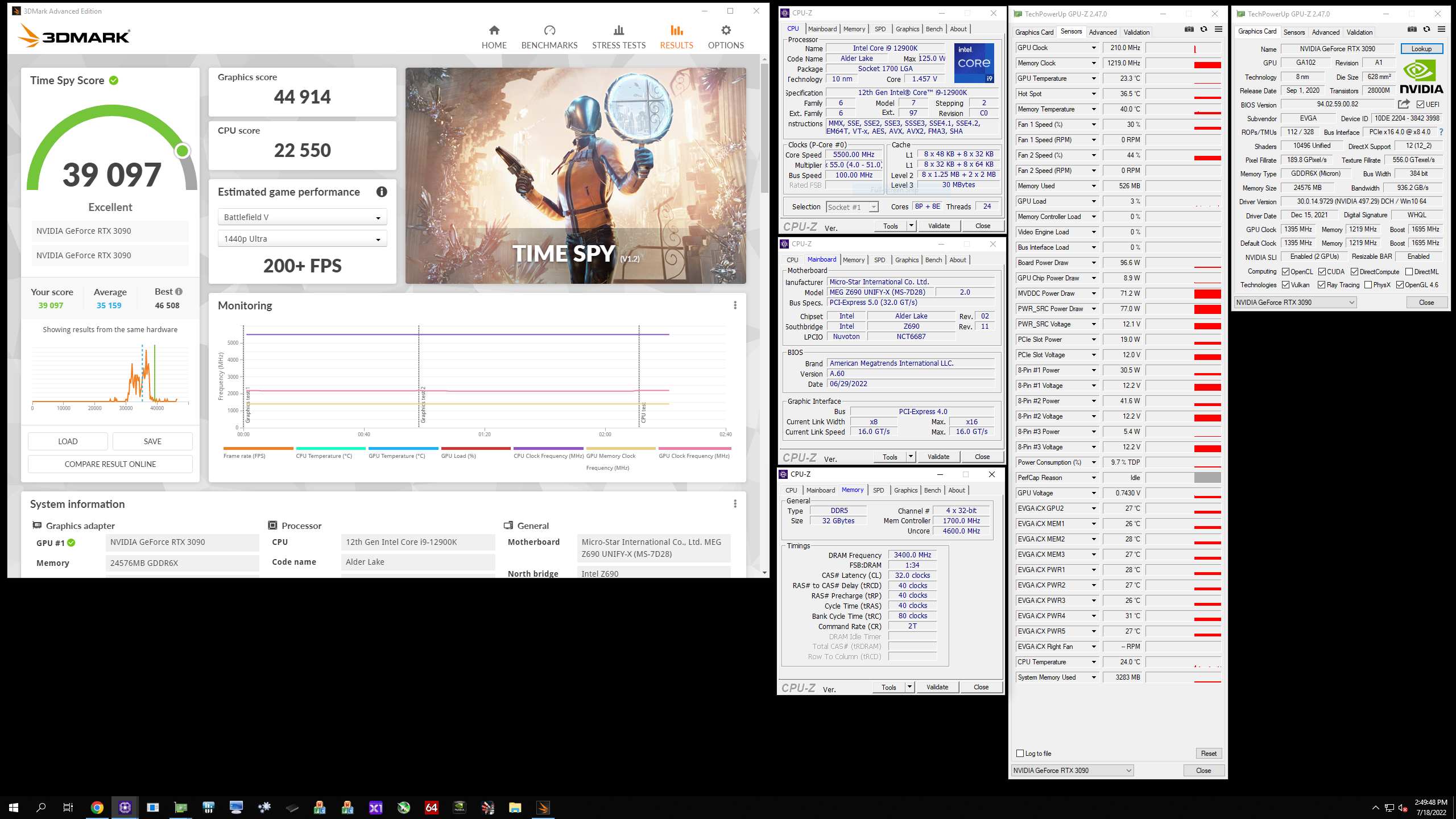Open the red 64 icon in taskbar
This screenshot has height=819, width=1456.
click(432, 807)
